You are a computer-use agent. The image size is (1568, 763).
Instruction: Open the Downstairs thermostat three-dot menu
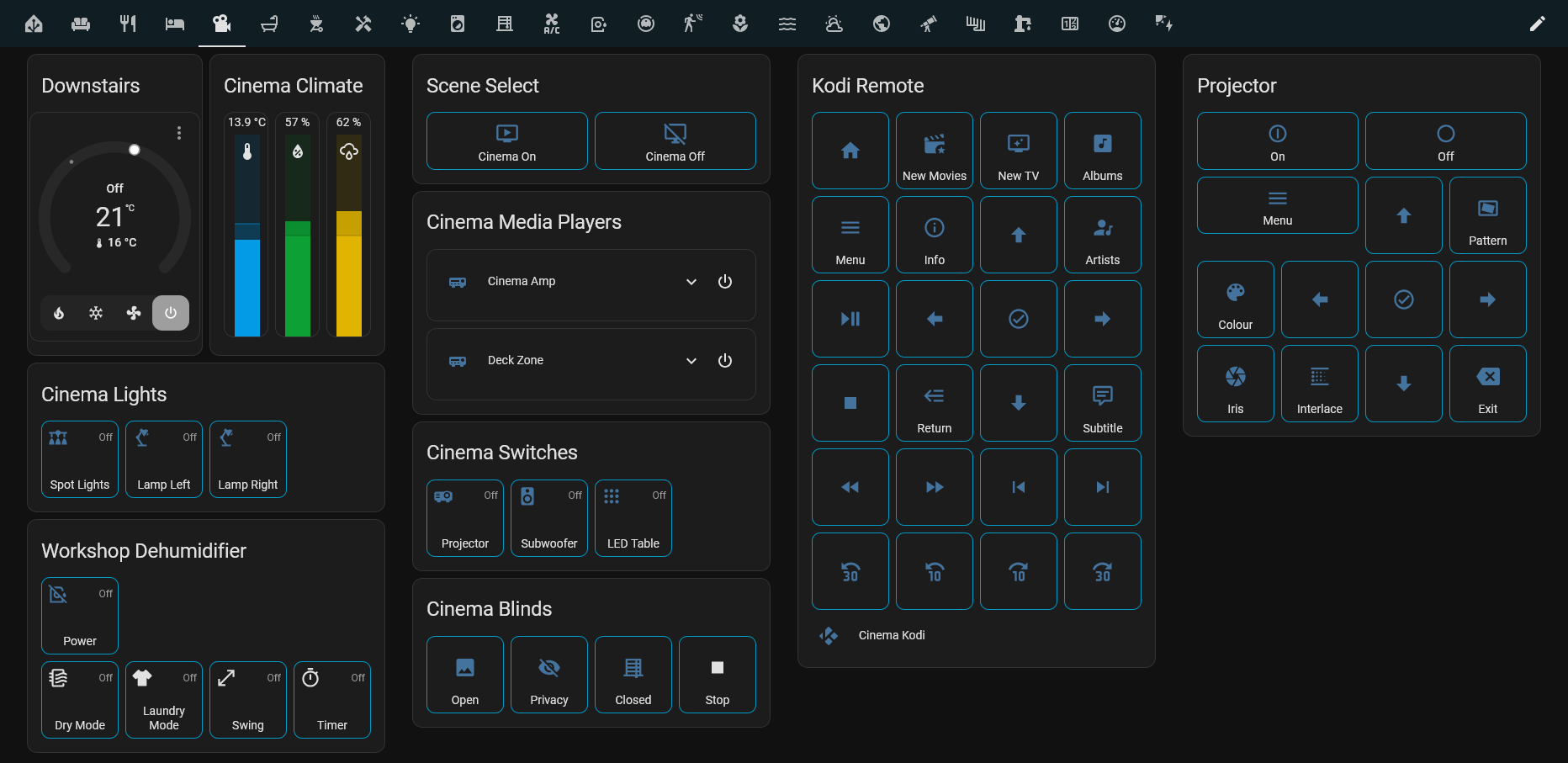[x=179, y=133]
